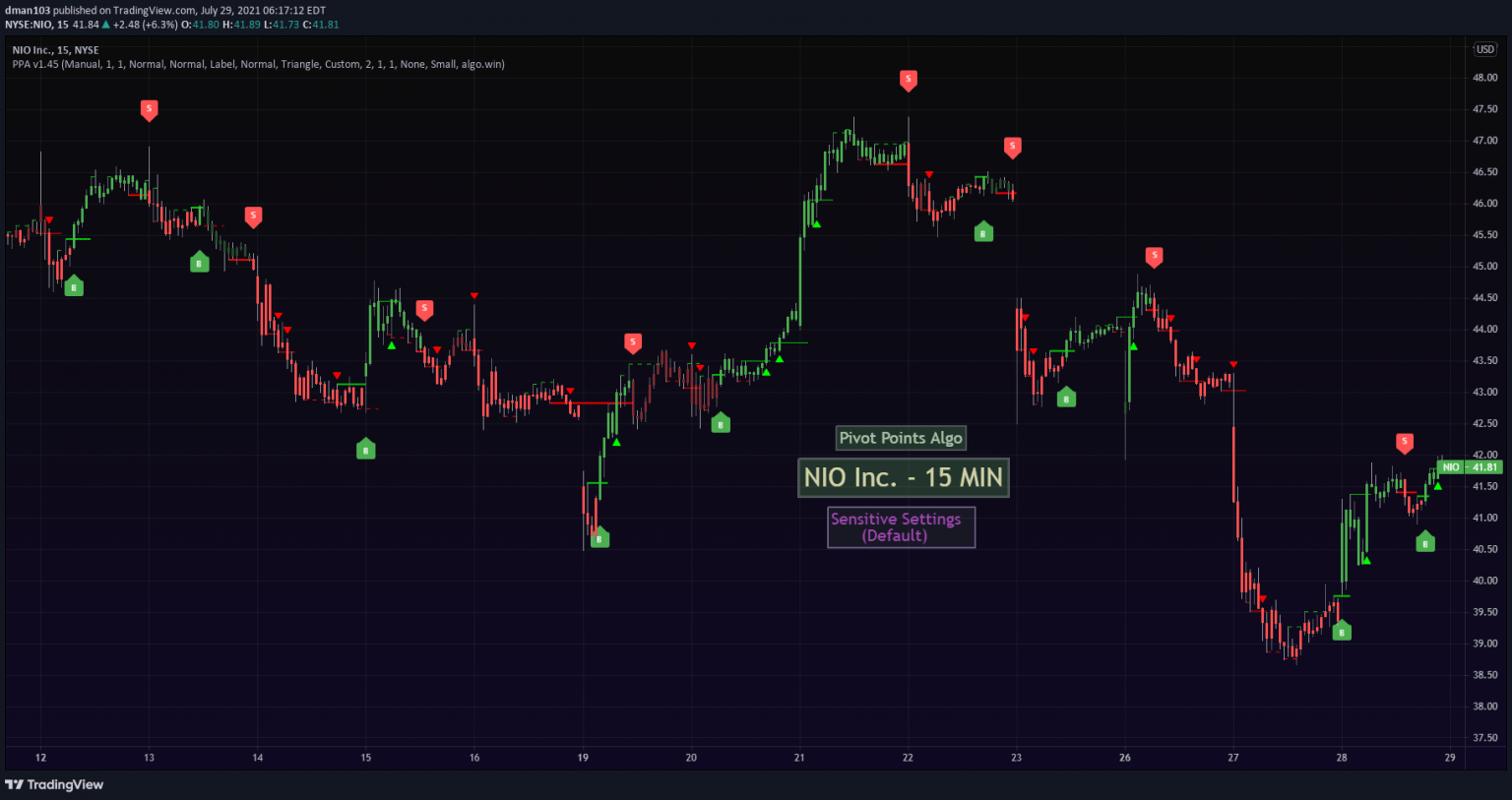Select the Buy marker near 42.00 on the 15th
Image resolution: width=1512 pixels, height=800 pixels.
coord(365,448)
